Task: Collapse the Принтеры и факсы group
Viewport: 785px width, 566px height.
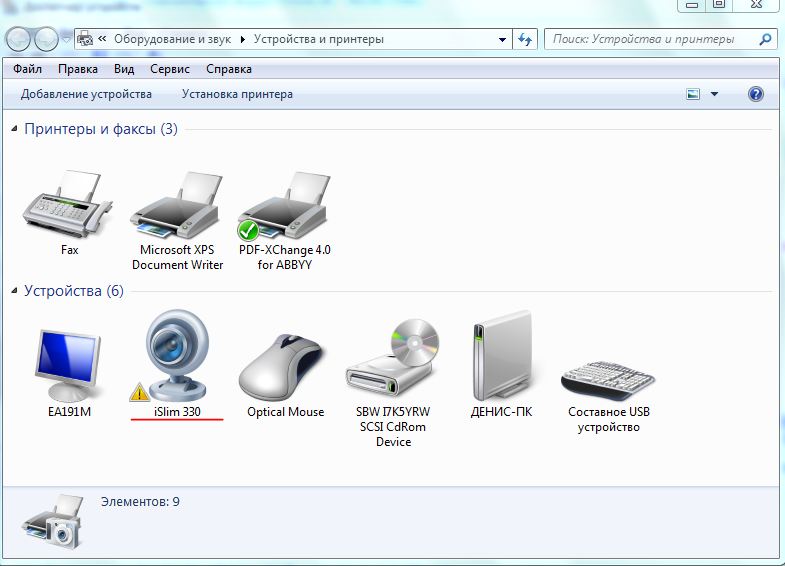Action: (15, 129)
